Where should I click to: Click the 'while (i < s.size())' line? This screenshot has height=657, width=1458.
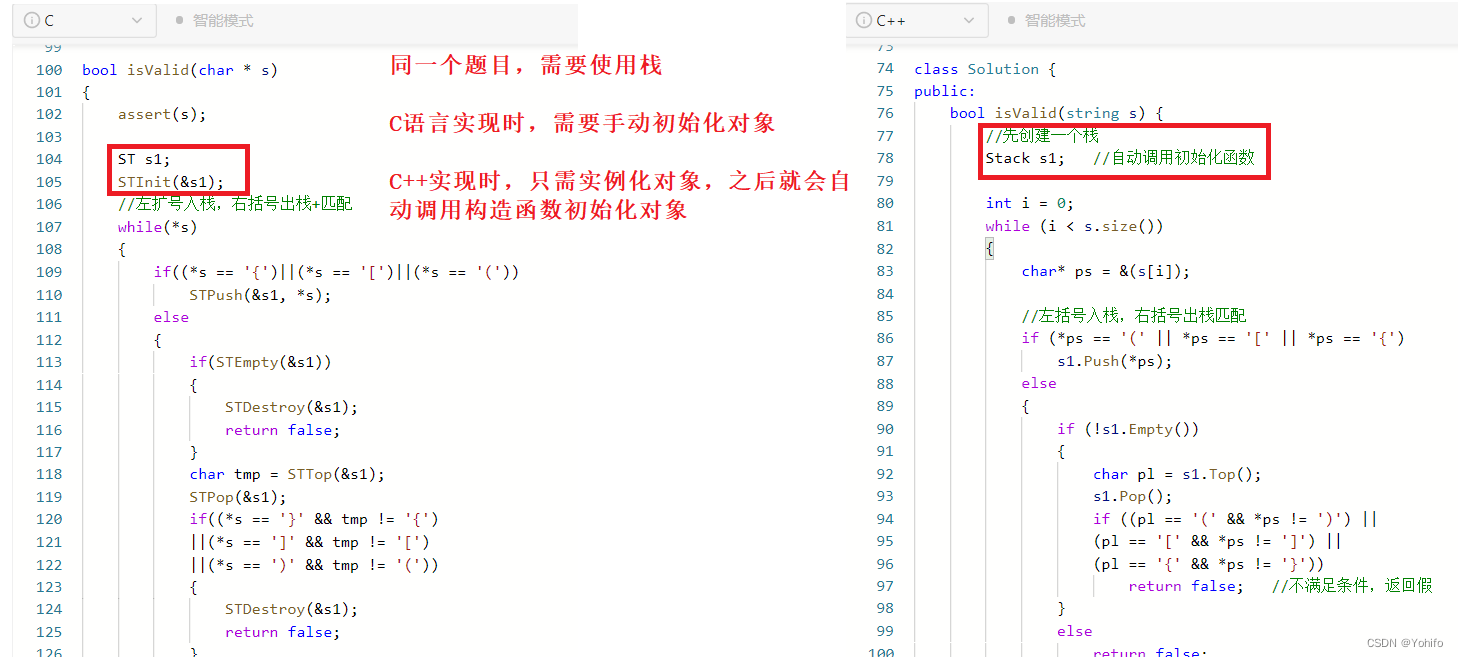click(x=1074, y=226)
